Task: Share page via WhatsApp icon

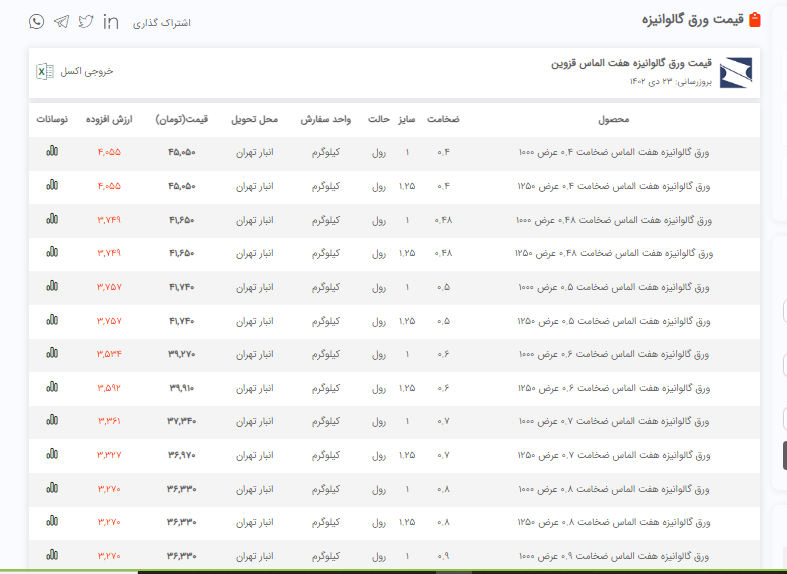Action: coord(37,22)
